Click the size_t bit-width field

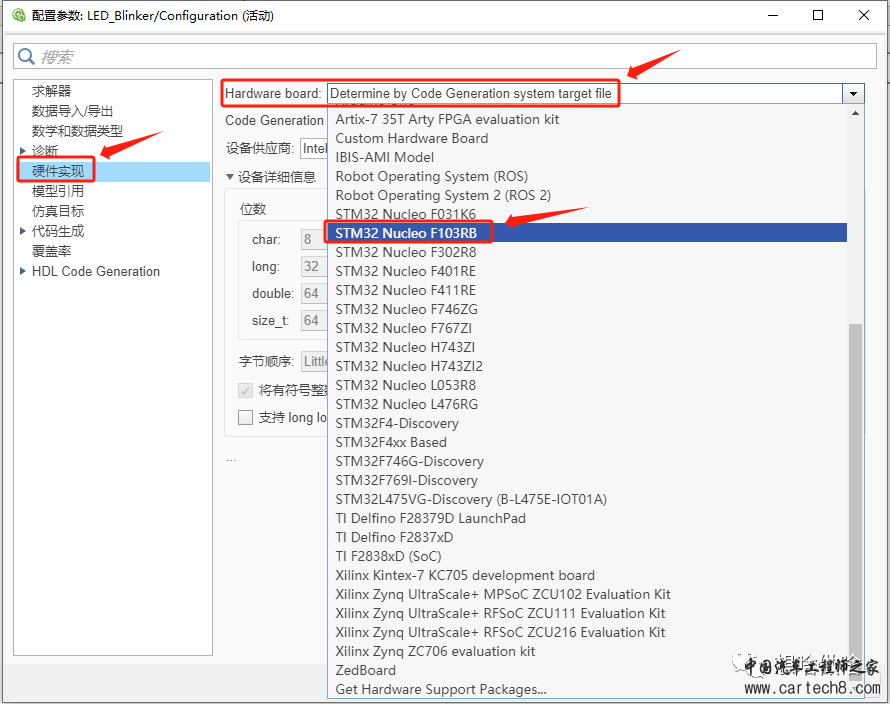point(314,320)
